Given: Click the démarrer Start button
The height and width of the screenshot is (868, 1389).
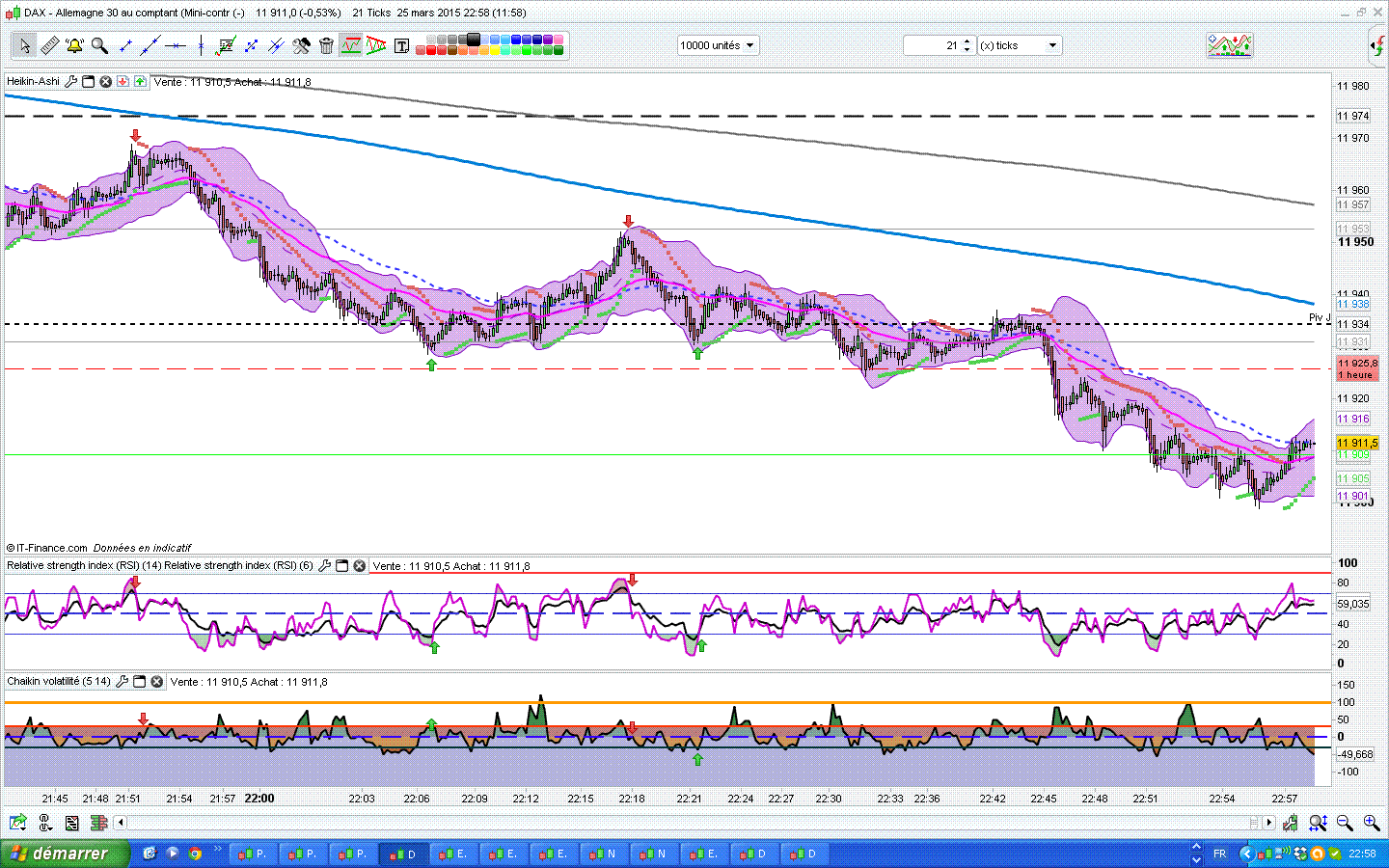Looking at the screenshot, I should [x=60, y=854].
